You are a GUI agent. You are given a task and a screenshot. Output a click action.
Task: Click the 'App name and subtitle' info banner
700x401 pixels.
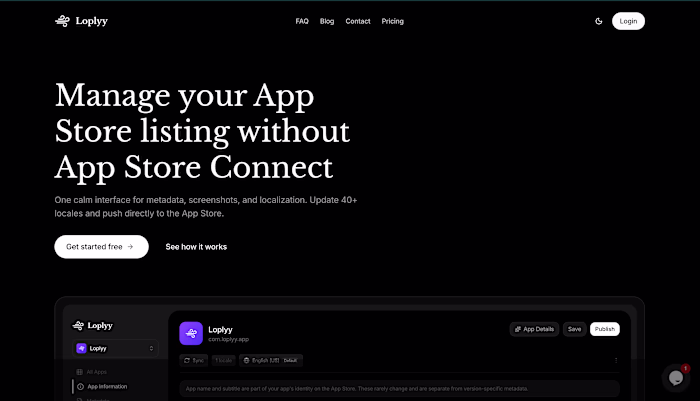point(400,389)
